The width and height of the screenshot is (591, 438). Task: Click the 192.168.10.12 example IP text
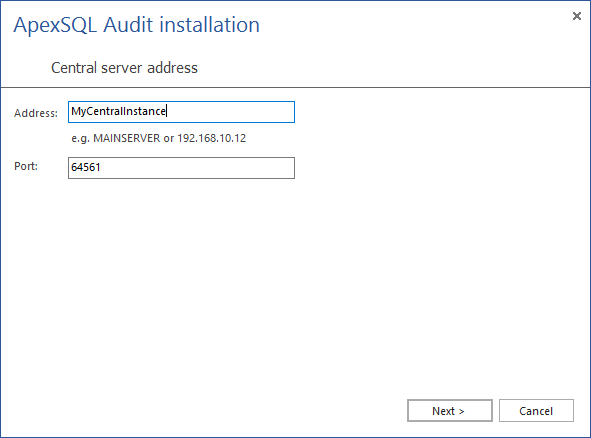point(211,138)
